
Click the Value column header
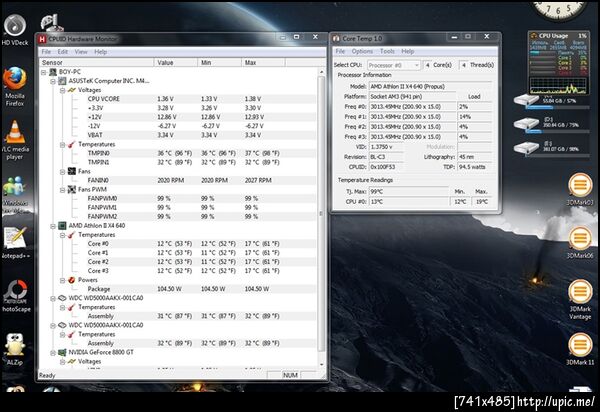176,62
